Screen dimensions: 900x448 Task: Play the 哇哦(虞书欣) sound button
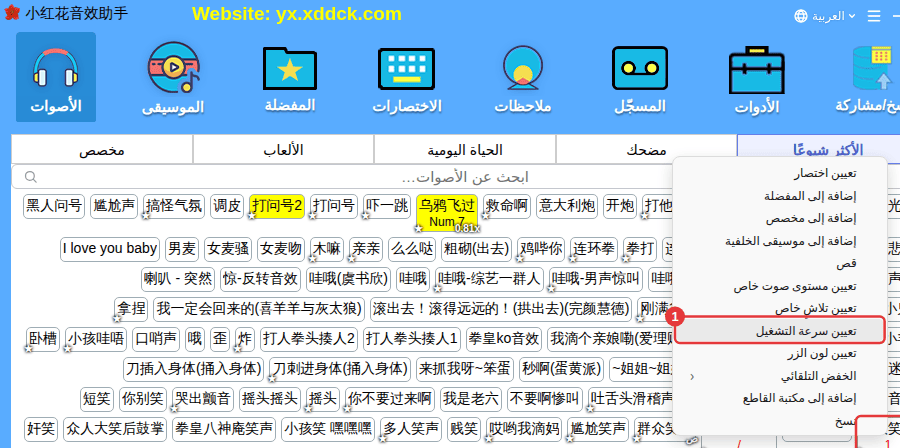click(348, 279)
